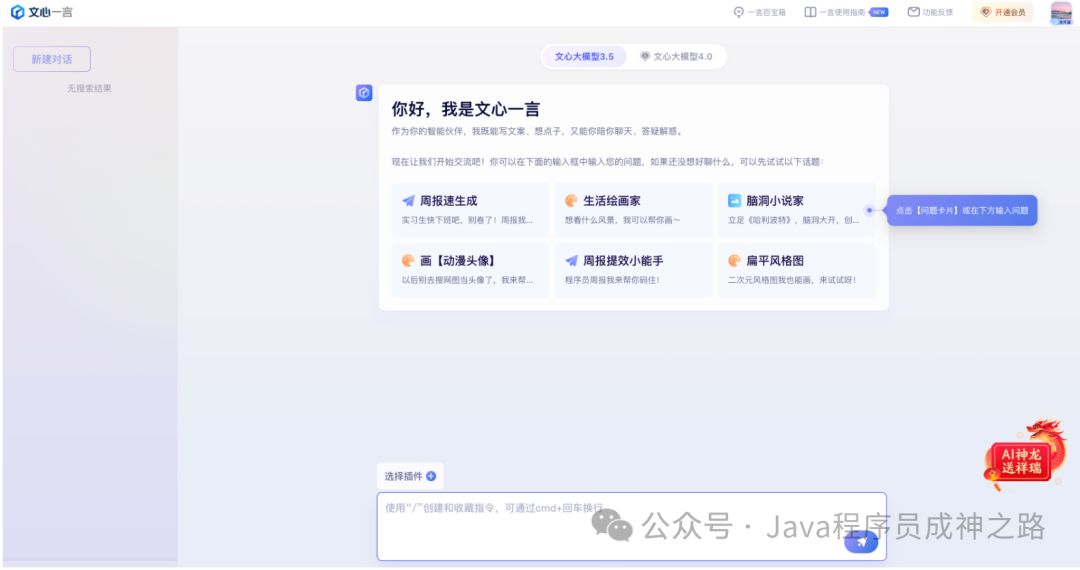Open the user avatar in top right
This screenshot has width=1080, height=570.
click(1061, 13)
